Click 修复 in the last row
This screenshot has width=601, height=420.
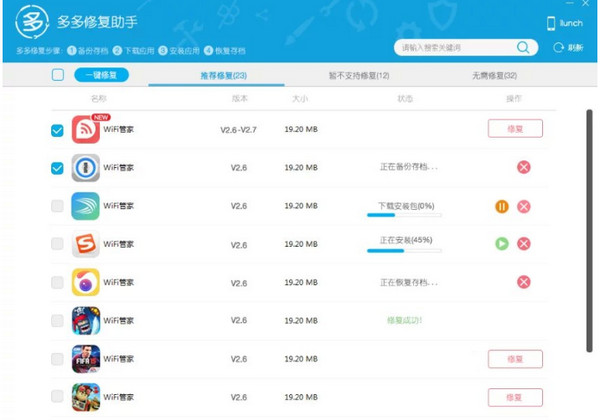[x=515, y=397]
